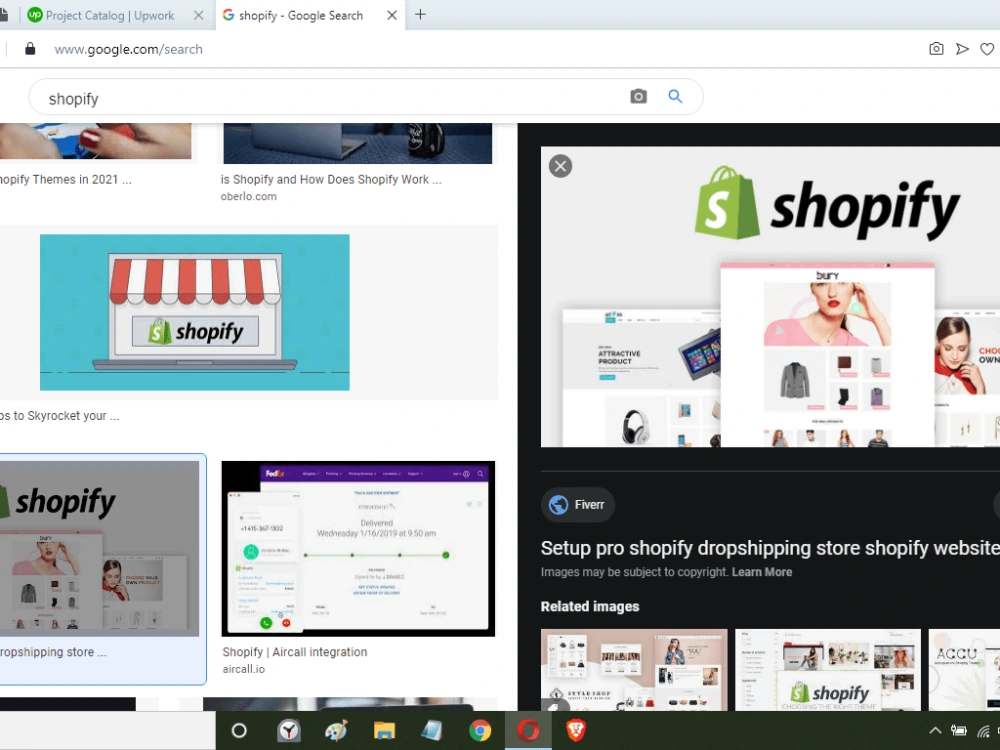This screenshot has height=750, width=1000.
Task: Open is Shopify and How Does Shopify Work caption
Action: point(331,180)
